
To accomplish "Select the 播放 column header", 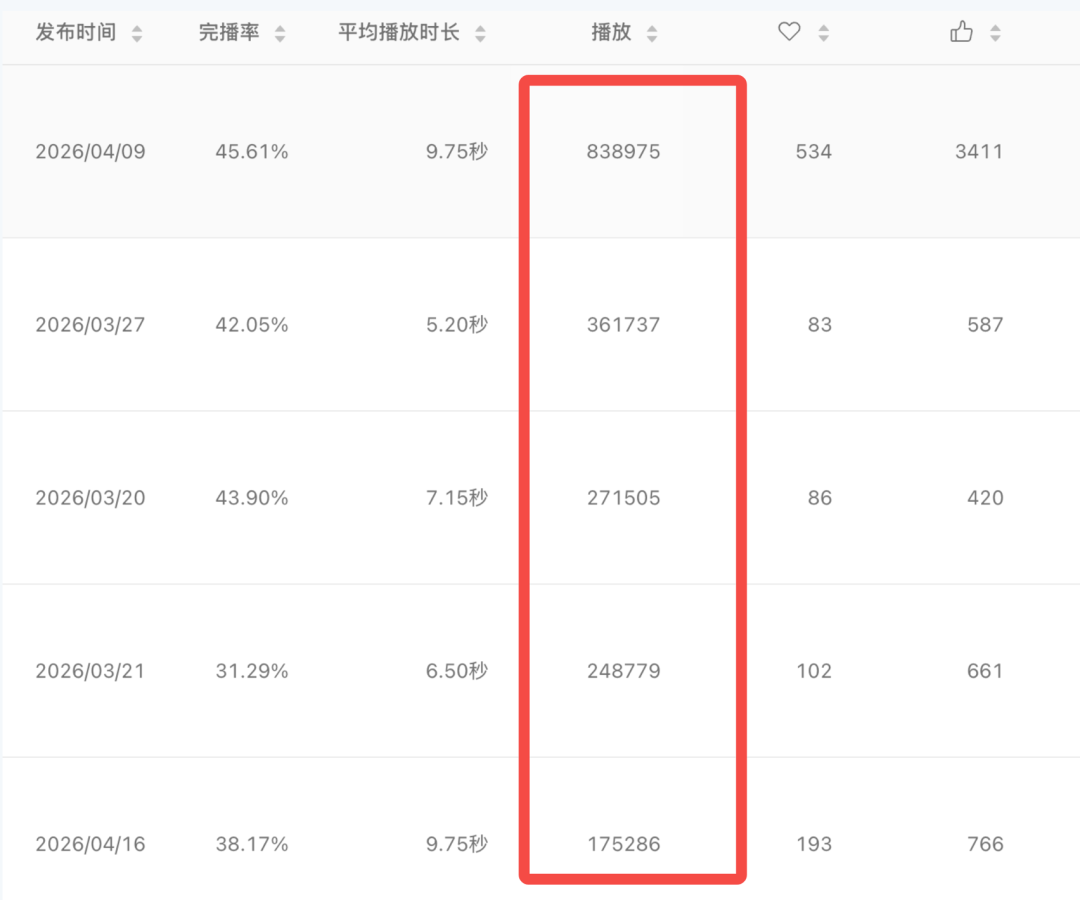I will point(611,32).
